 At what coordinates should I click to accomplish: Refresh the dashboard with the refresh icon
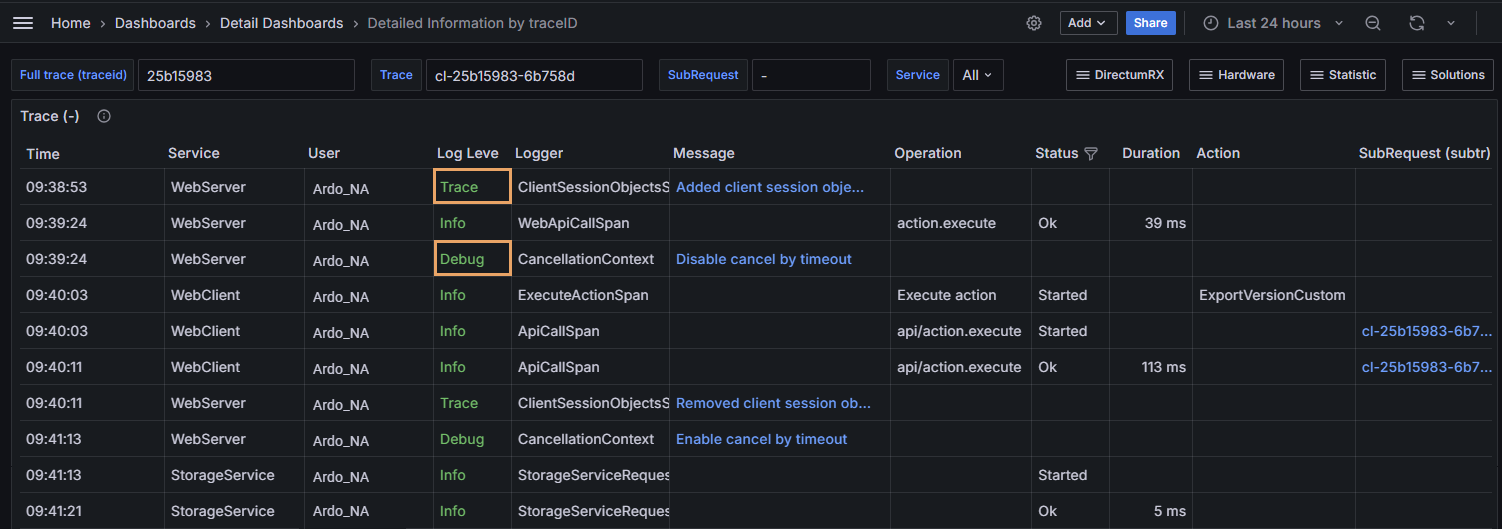click(x=1416, y=23)
